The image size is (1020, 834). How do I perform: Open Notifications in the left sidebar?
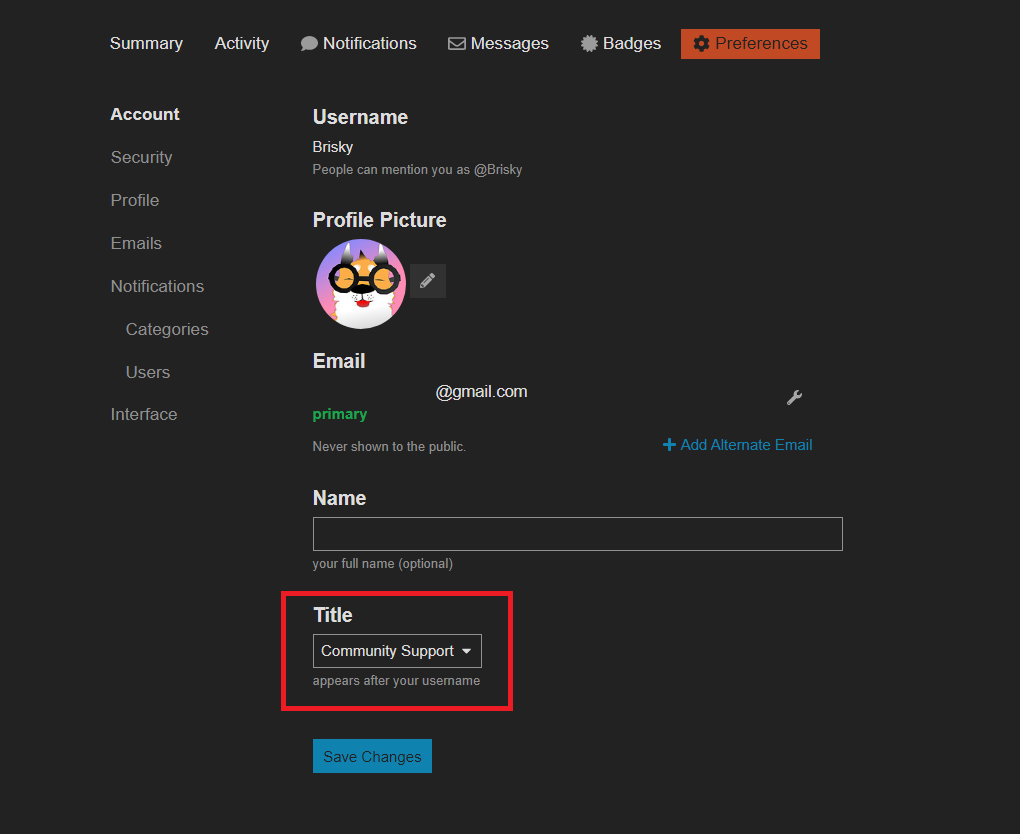pos(157,286)
